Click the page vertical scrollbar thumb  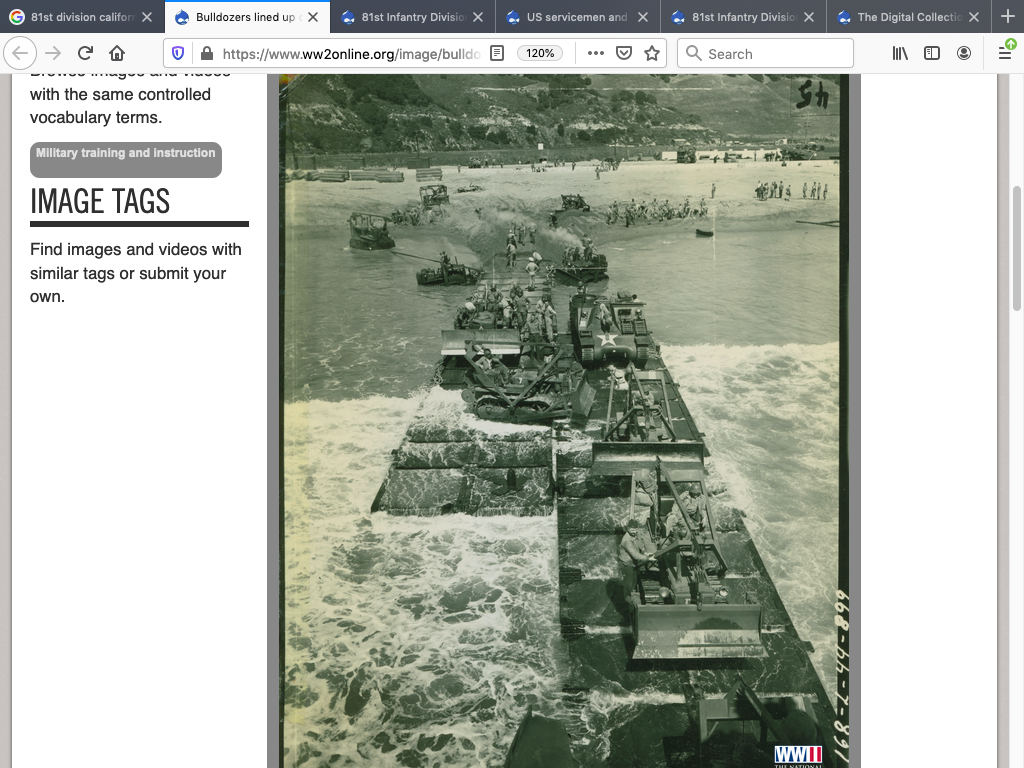point(1017,248)
